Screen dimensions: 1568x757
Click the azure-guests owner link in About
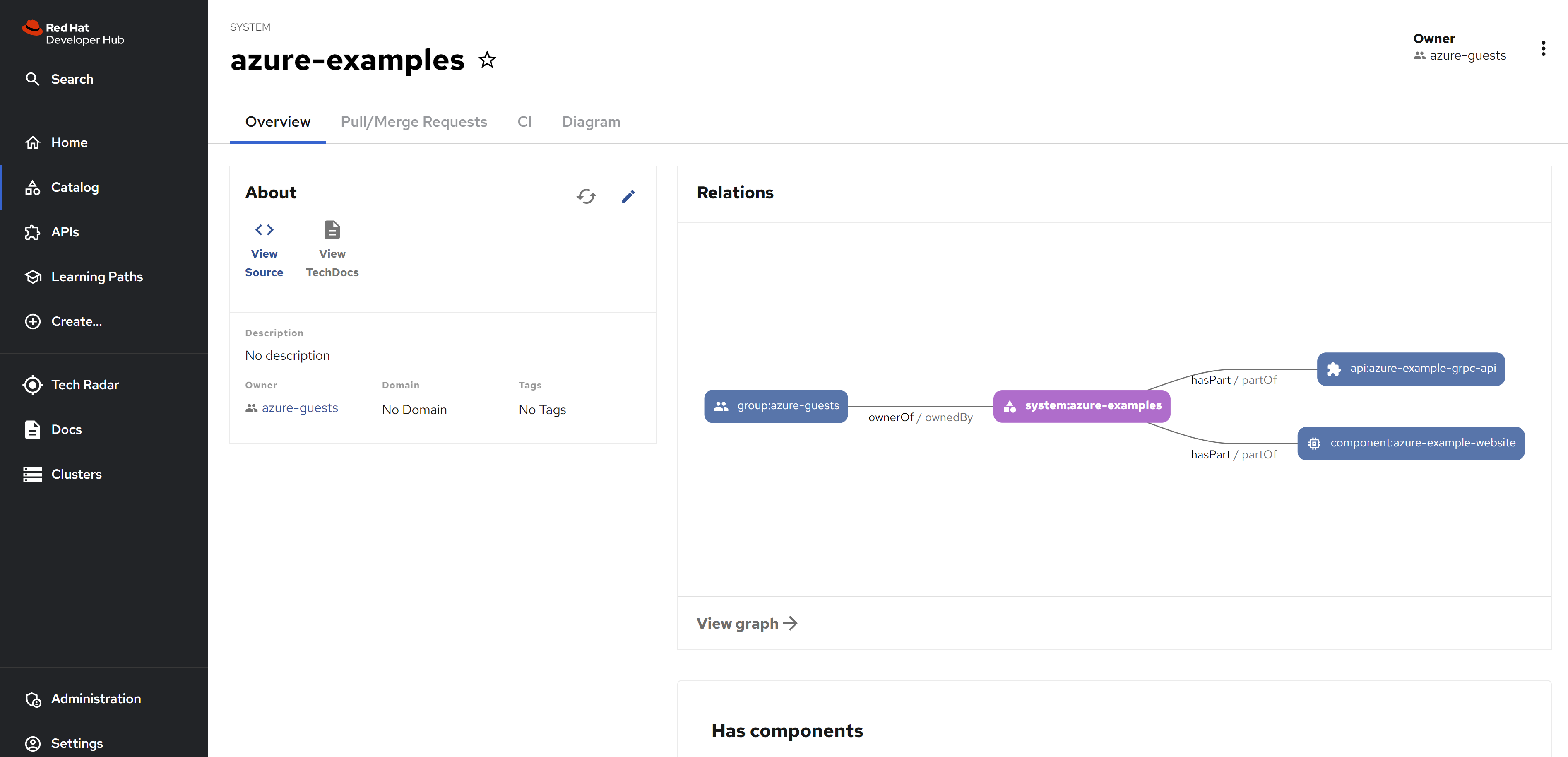tap(299, 408)
